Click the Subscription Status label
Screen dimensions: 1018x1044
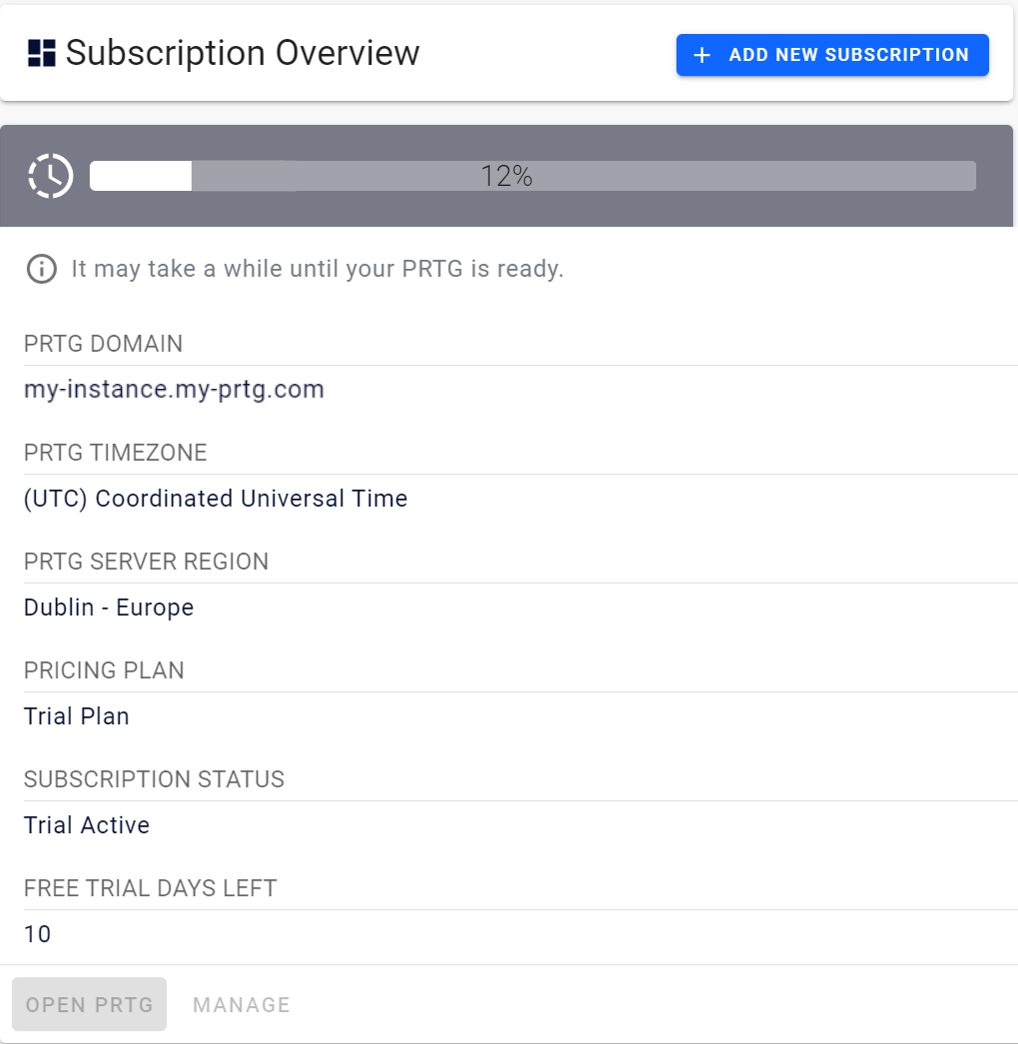click(155, 779)
